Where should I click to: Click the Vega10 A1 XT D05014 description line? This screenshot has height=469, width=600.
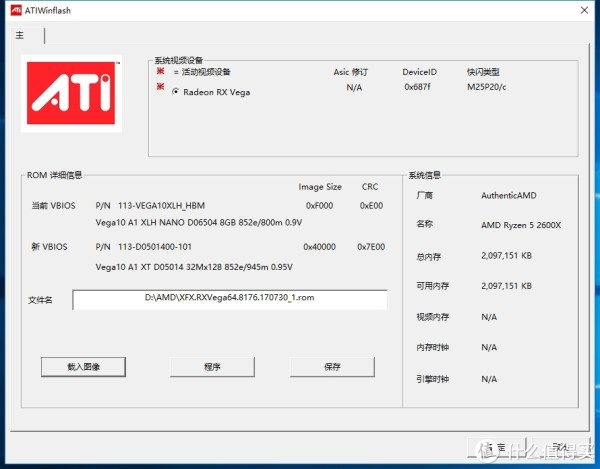click(194, 267)
